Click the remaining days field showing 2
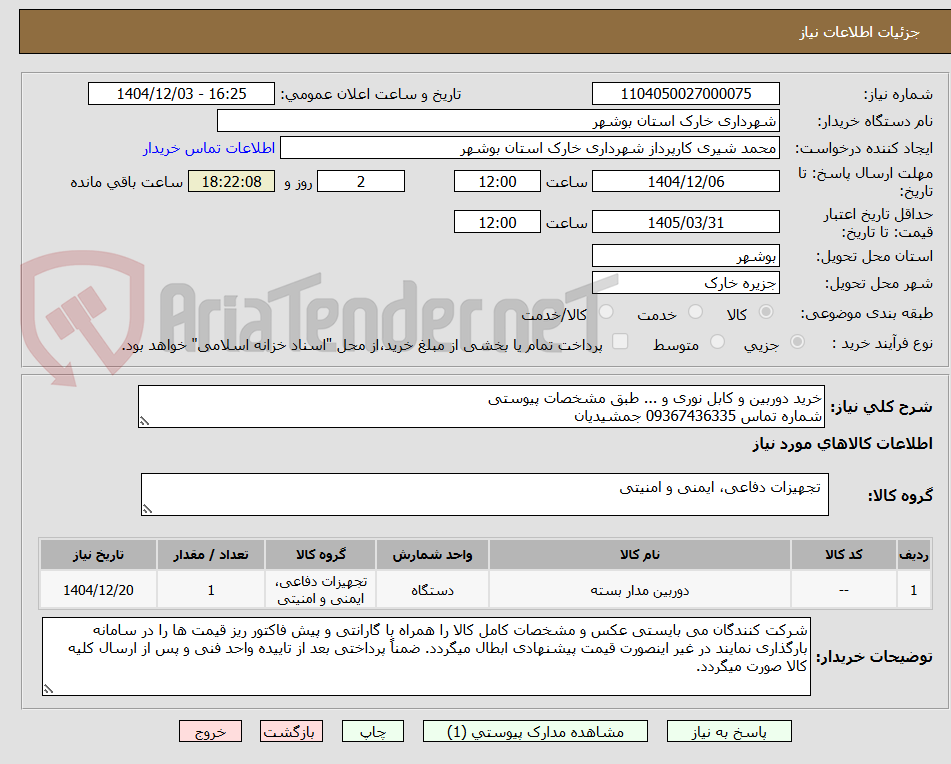951x764 pixels. (361, 182)
